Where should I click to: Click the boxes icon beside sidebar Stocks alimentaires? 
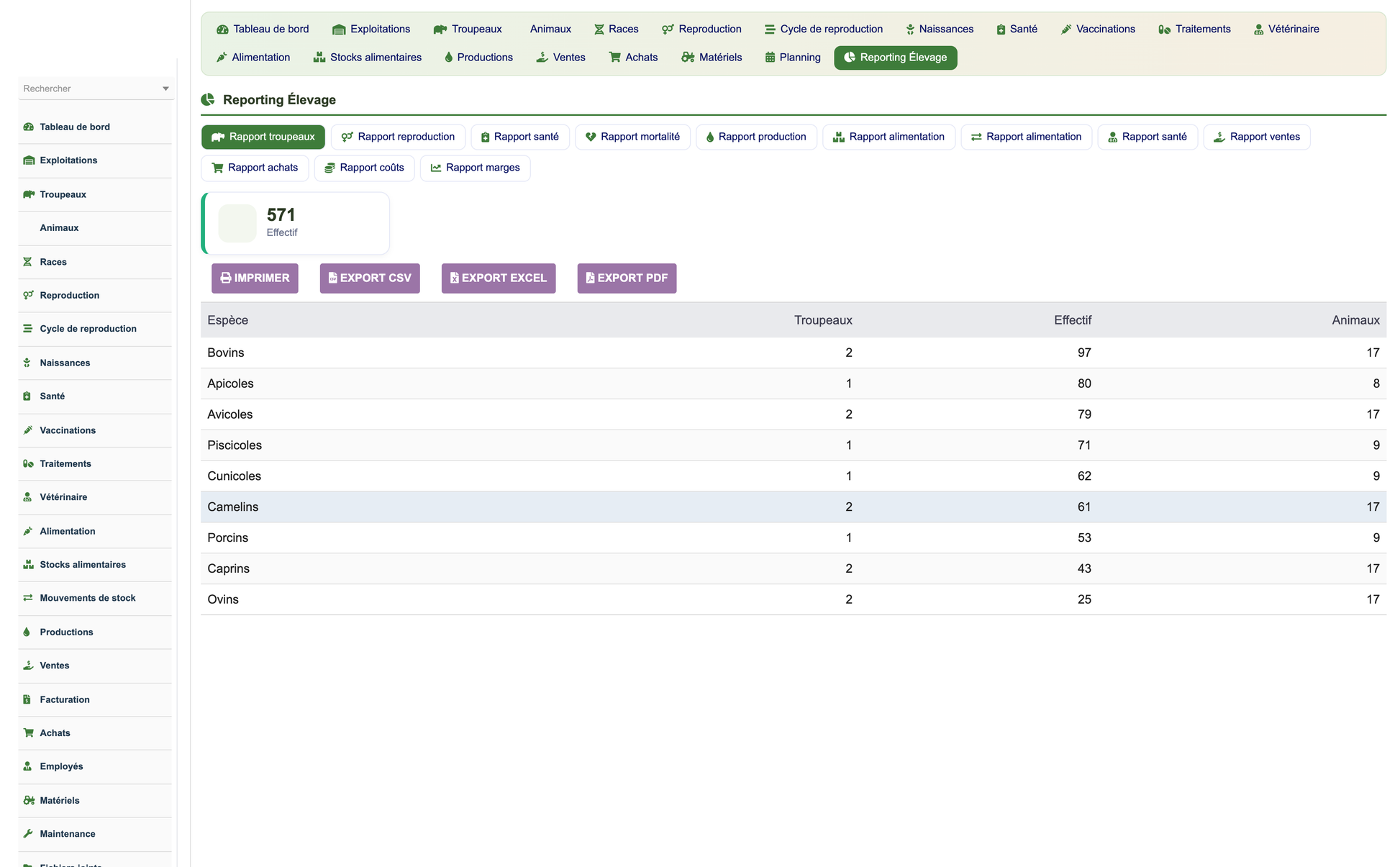tap(28, 565)
